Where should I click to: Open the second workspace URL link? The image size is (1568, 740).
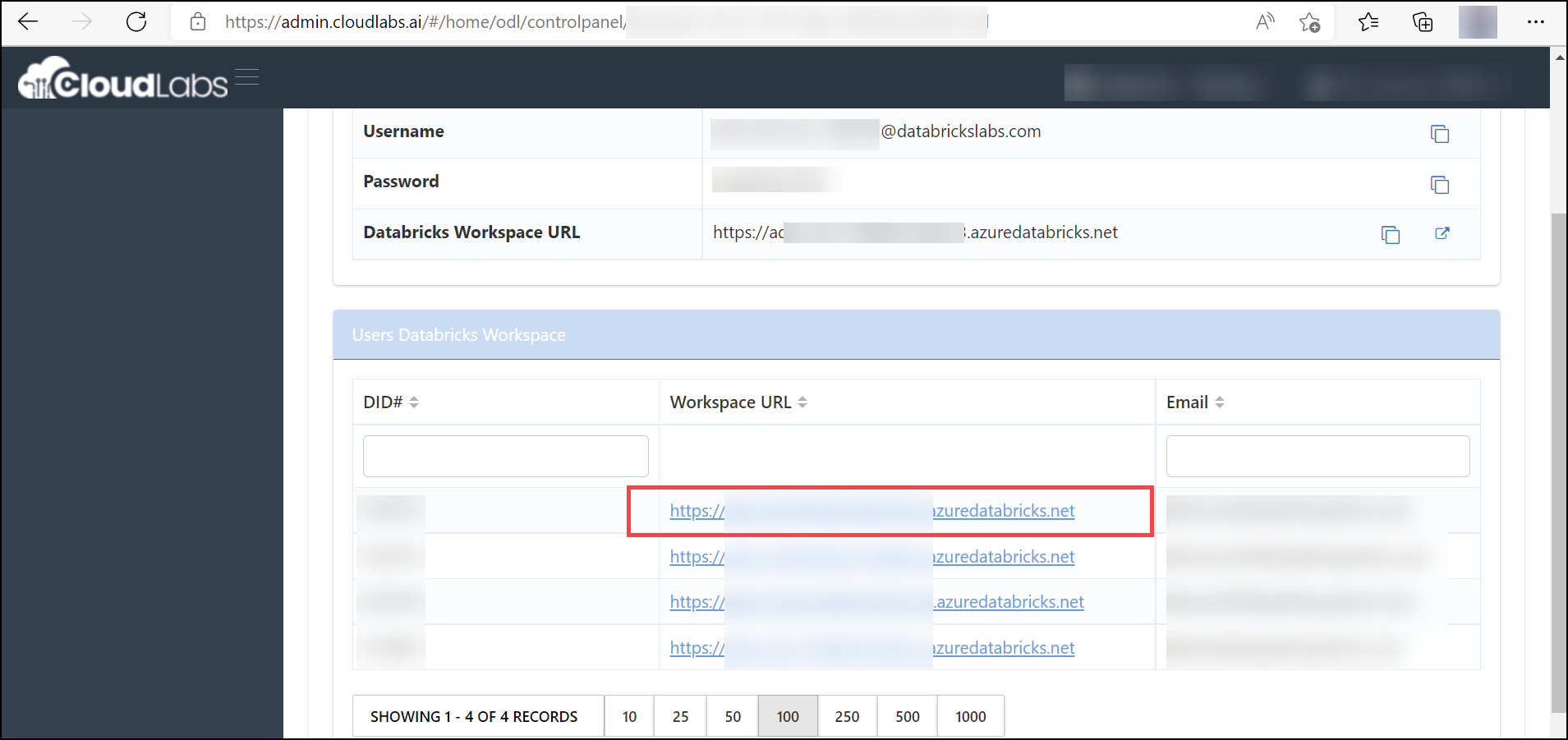click(x=872, y=557)
